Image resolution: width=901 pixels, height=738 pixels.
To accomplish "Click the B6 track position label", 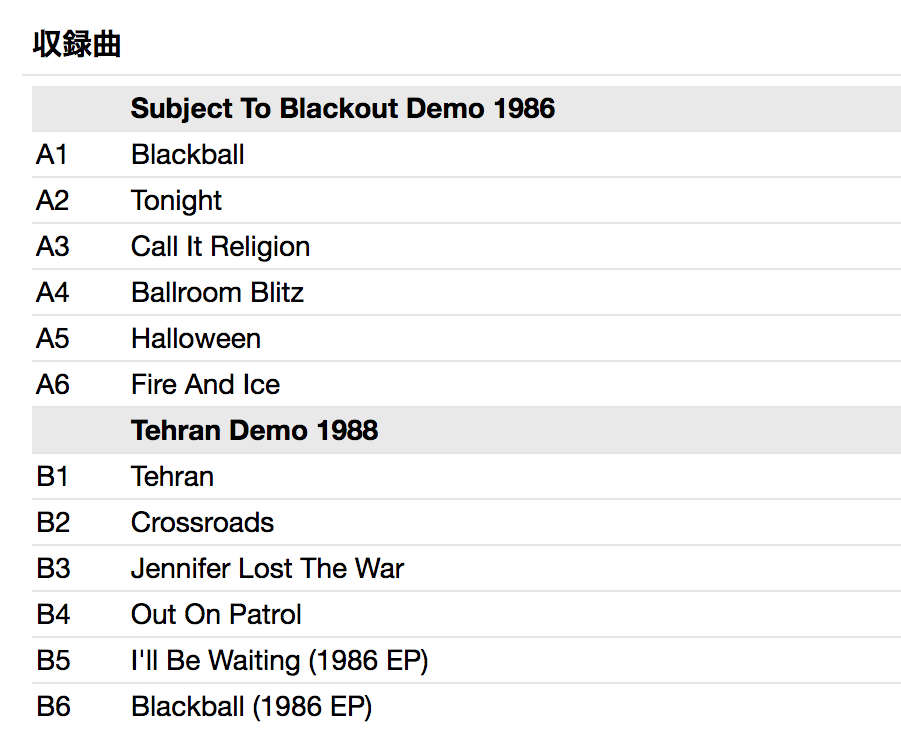I will [53, 707].
